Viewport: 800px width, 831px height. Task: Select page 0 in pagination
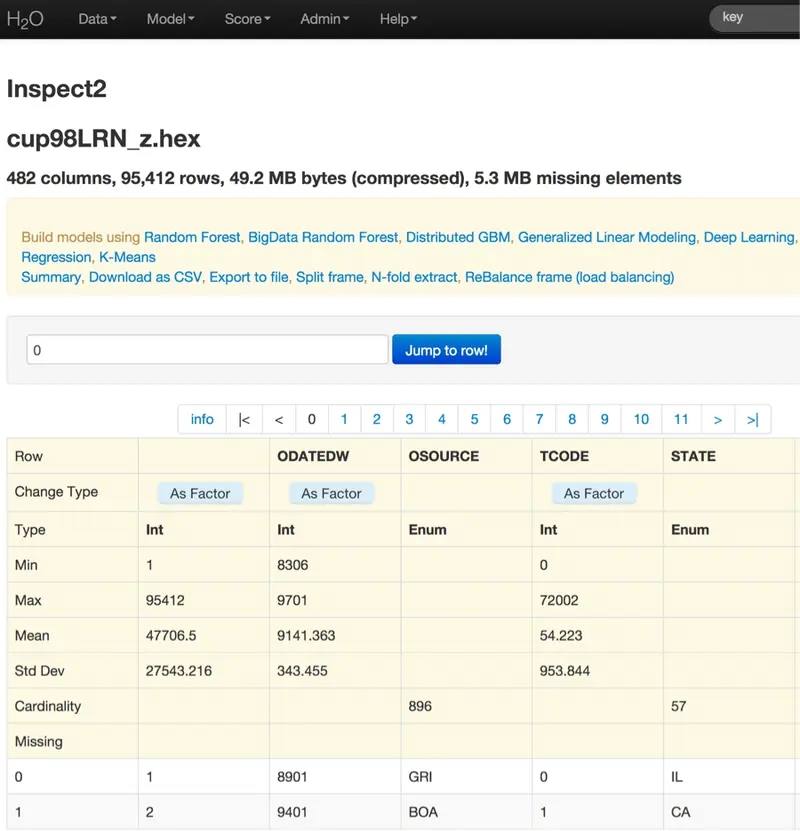click(312, 419)
